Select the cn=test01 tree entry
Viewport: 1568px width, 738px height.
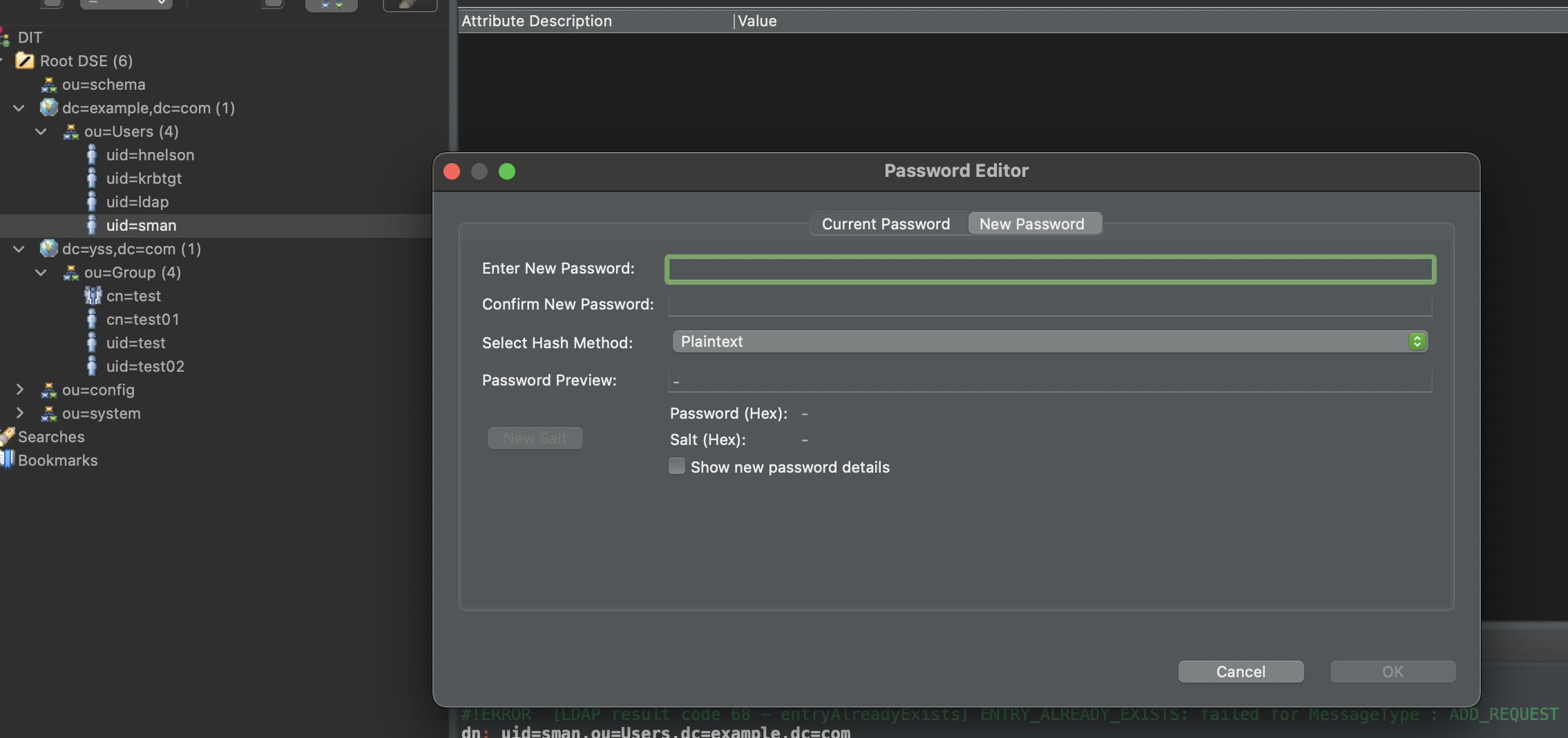[142, 319]
